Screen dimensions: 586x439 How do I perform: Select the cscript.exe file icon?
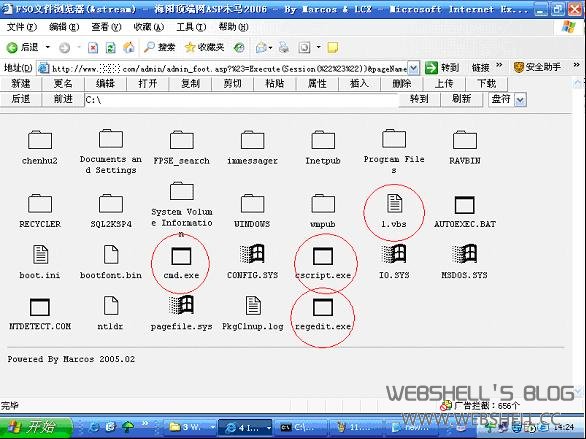[323, 257]
